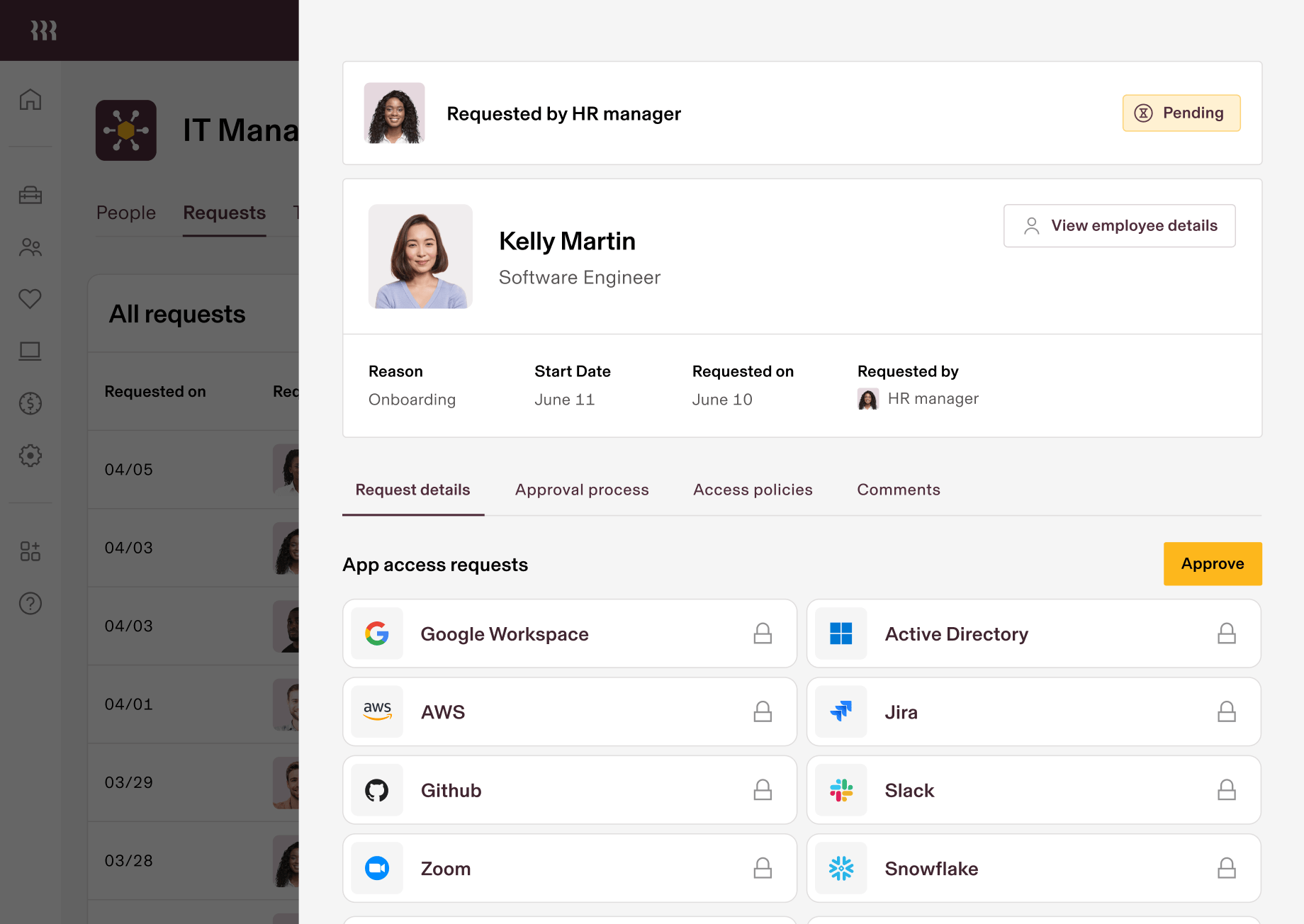Click the Kelly Martin name heading

pyautogui.click(x=567, y=242)
